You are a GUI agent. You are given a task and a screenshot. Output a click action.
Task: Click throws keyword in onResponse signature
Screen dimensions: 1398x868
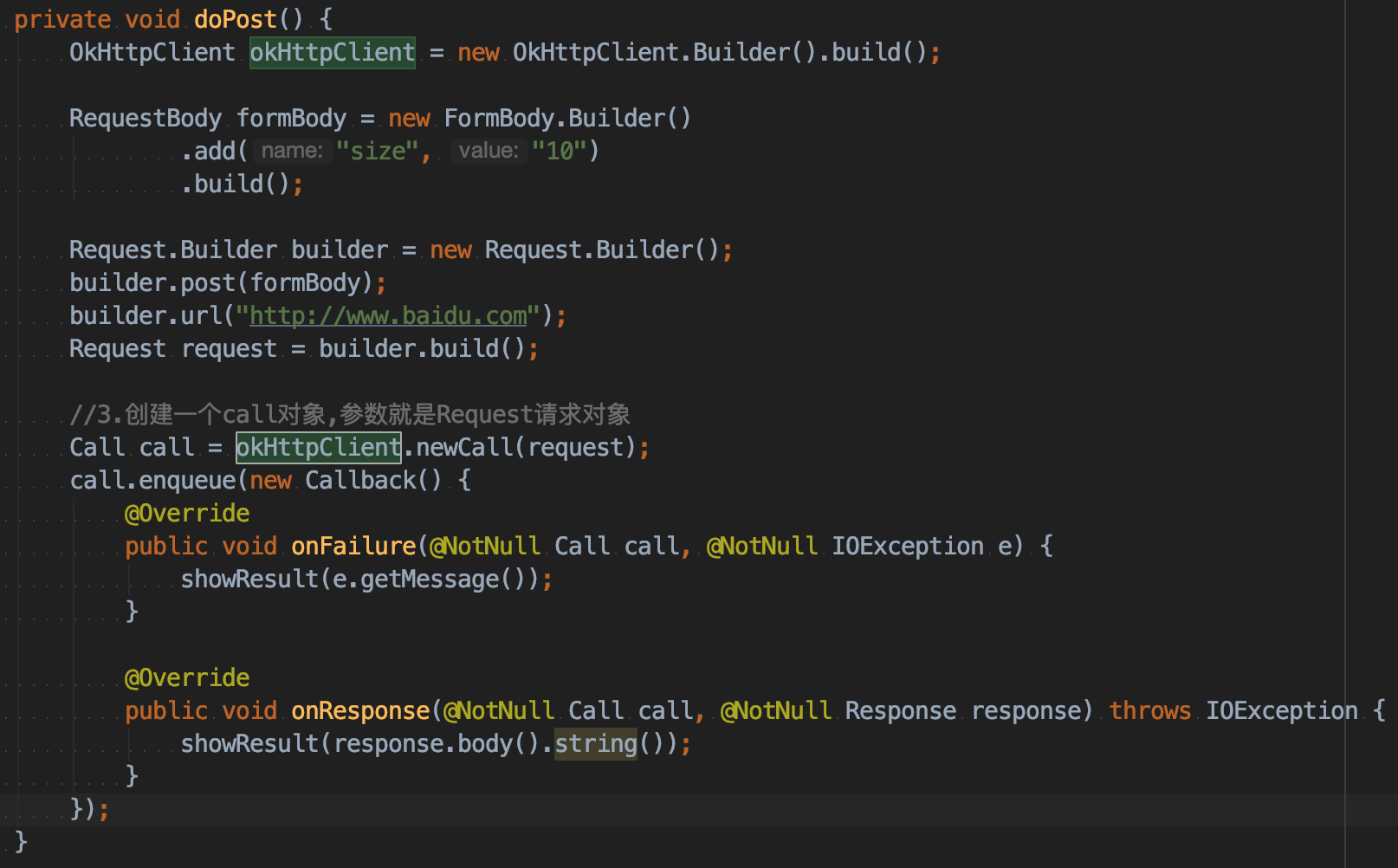1150,710
